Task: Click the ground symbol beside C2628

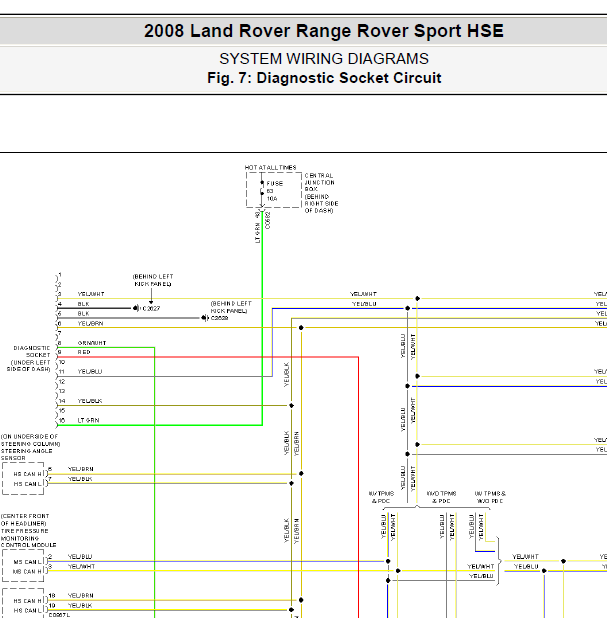Action: point(205,318)
